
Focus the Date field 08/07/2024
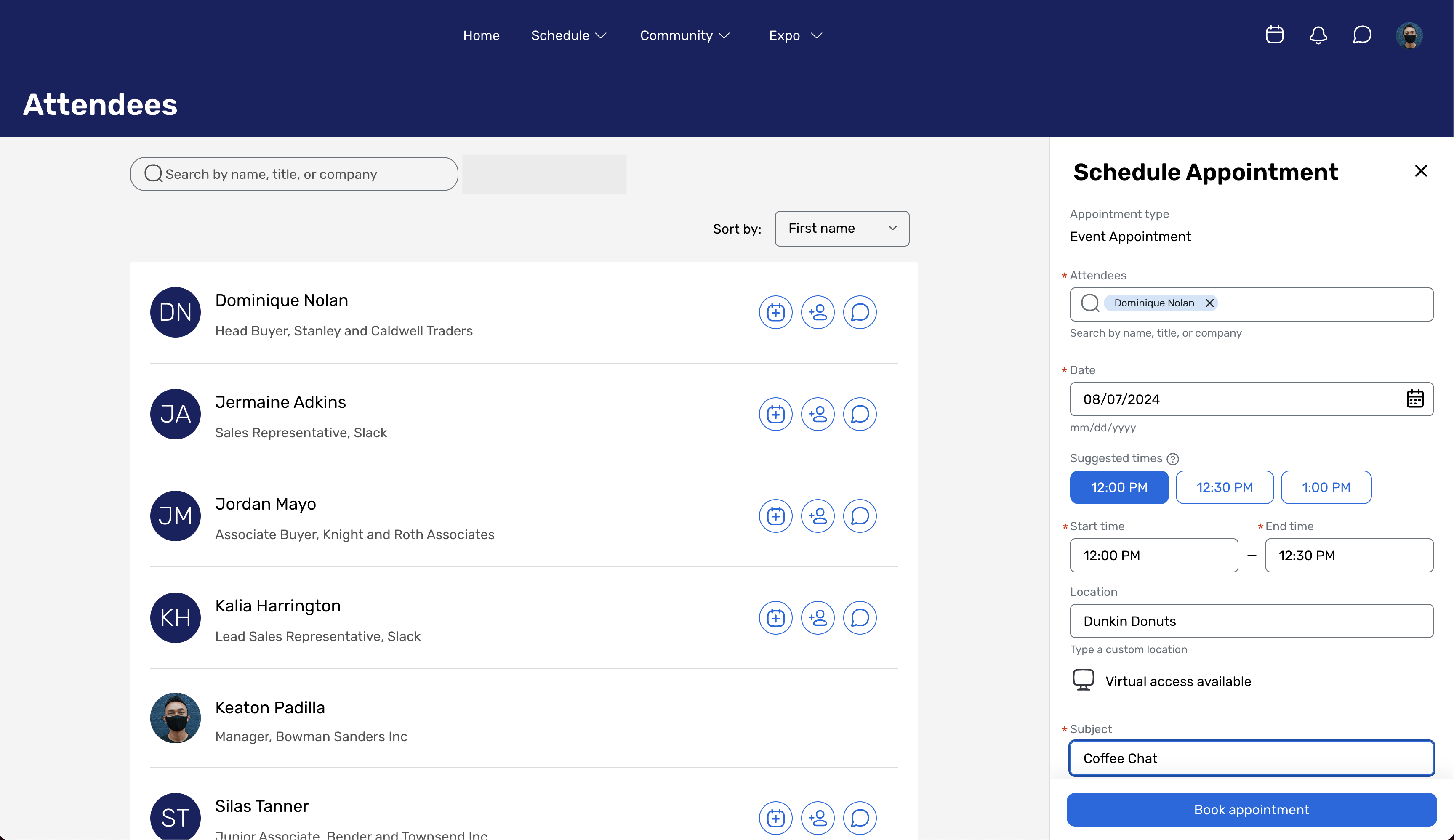(x=1251, y=399)
